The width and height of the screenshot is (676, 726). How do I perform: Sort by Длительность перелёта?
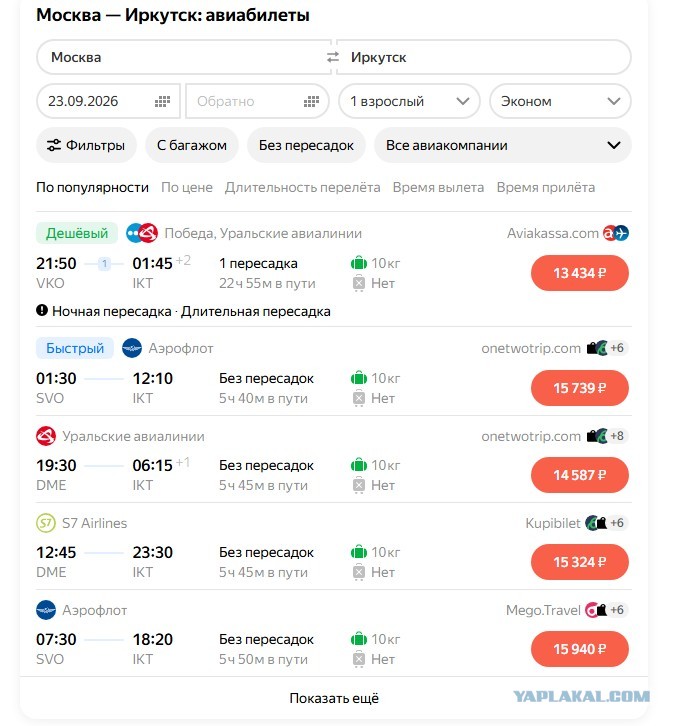pyautogui.click(x=302, y=188)
